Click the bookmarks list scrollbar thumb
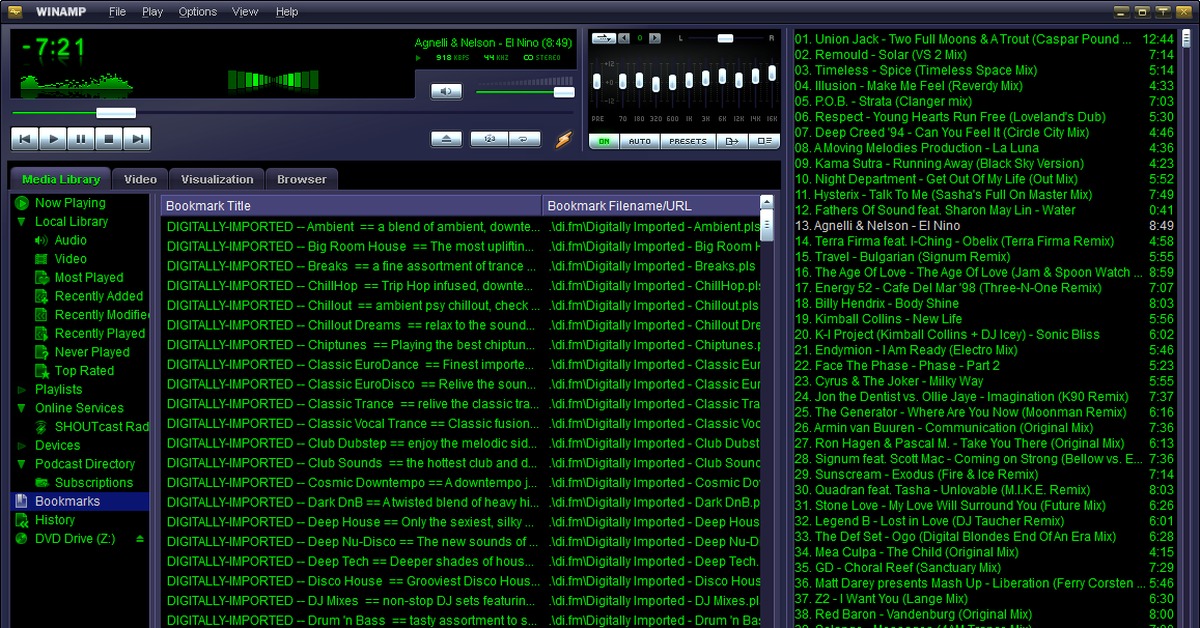This screenshot has width=1200, height=628. click(x=767, y=225)
